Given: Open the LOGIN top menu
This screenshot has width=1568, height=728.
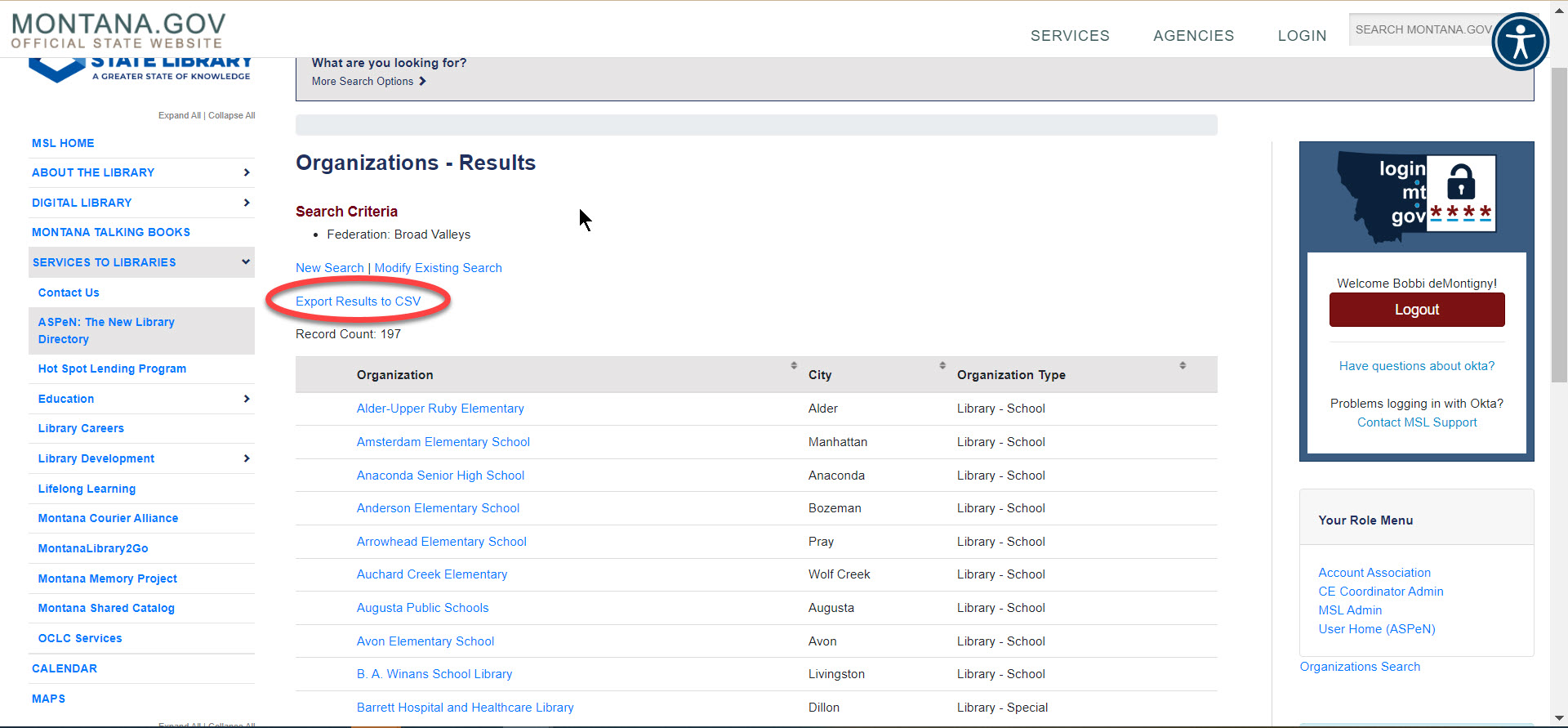Looking at the screenshot, I should coord(1302,36).
